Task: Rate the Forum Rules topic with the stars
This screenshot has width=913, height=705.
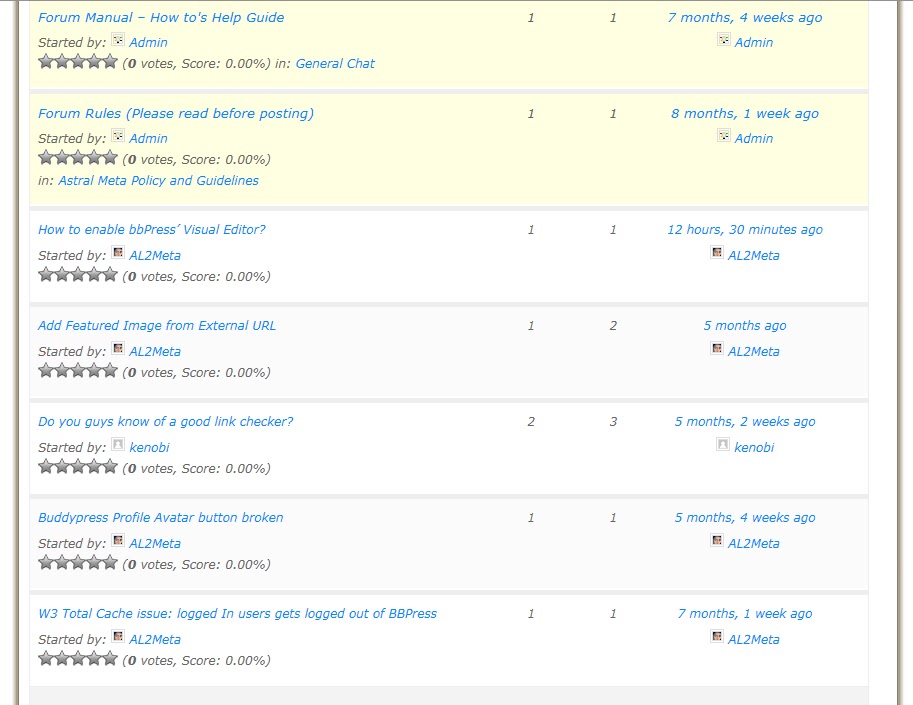Action: coord(78,157)
